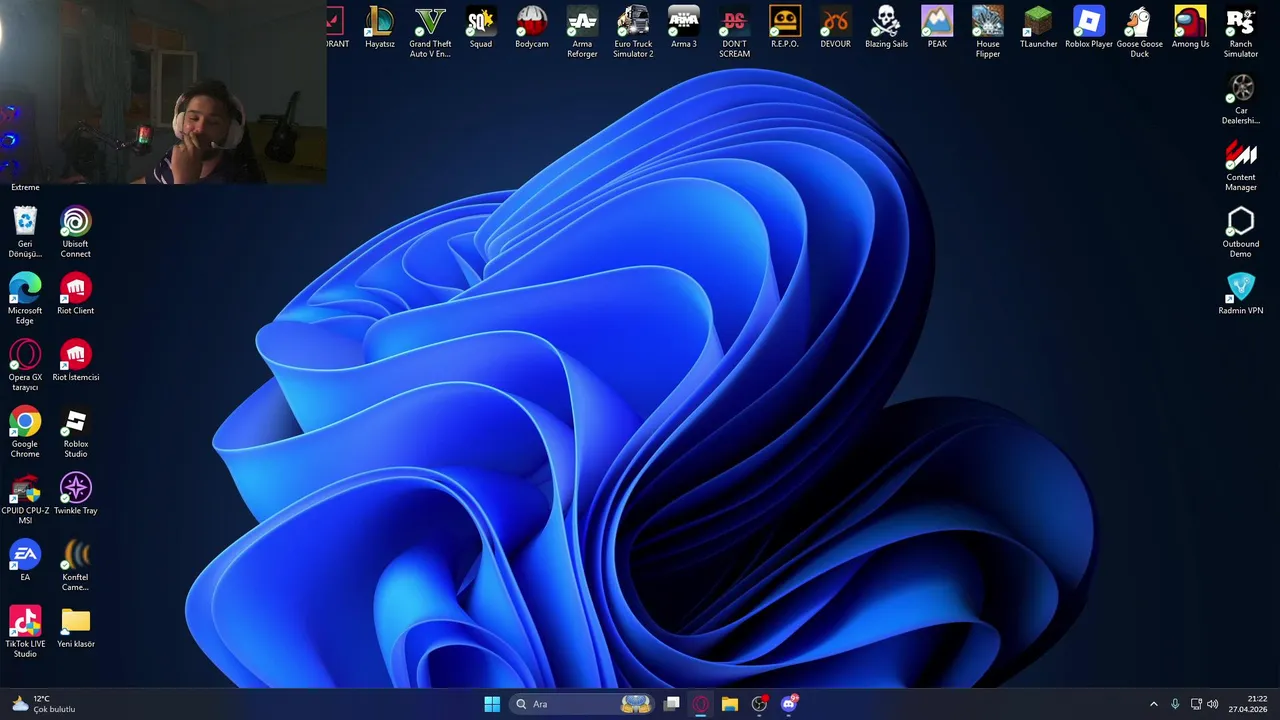Select the Ubisoft Connect icon
The image size is (1280, 720).
coord(76,232)
